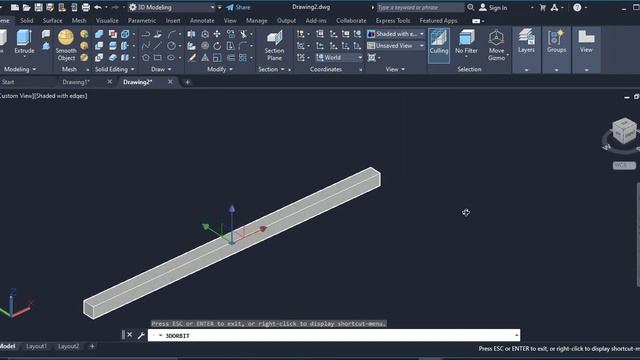Open the Mesh ribbon tab
This screenshot has width=640, height=360.
coord(79,20)
